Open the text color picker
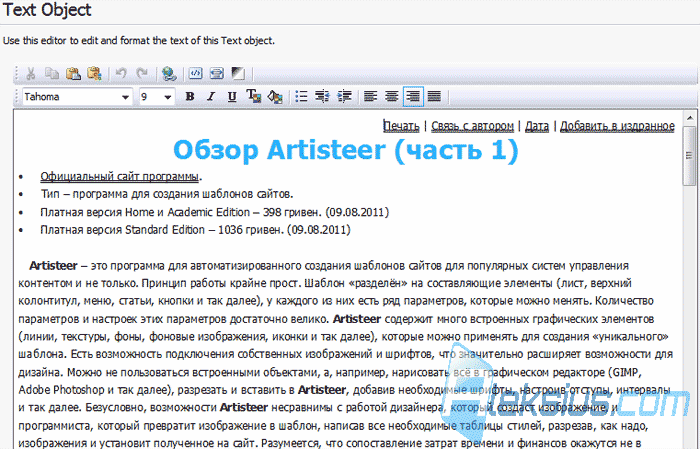Screen dimensions: 700x449 coord(254,96)
